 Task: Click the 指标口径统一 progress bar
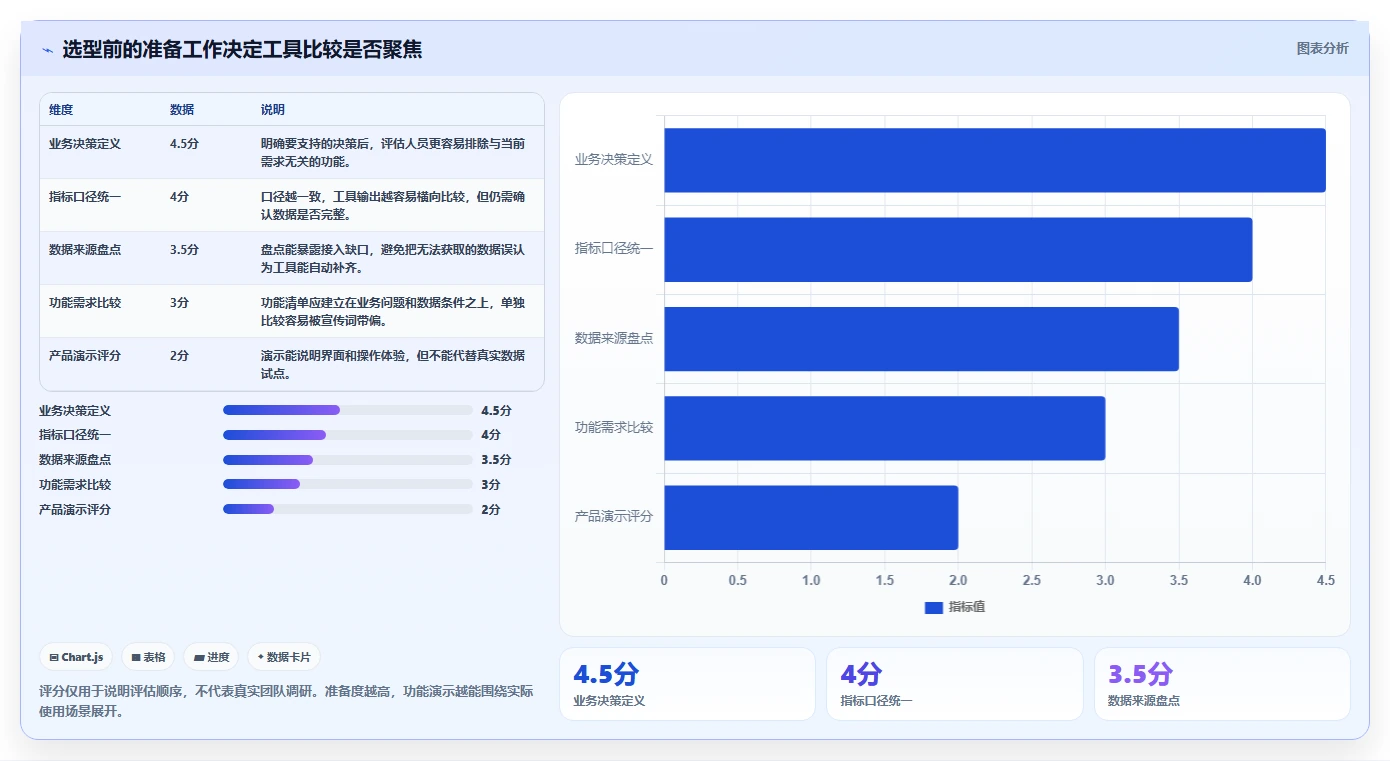[347, 435]
